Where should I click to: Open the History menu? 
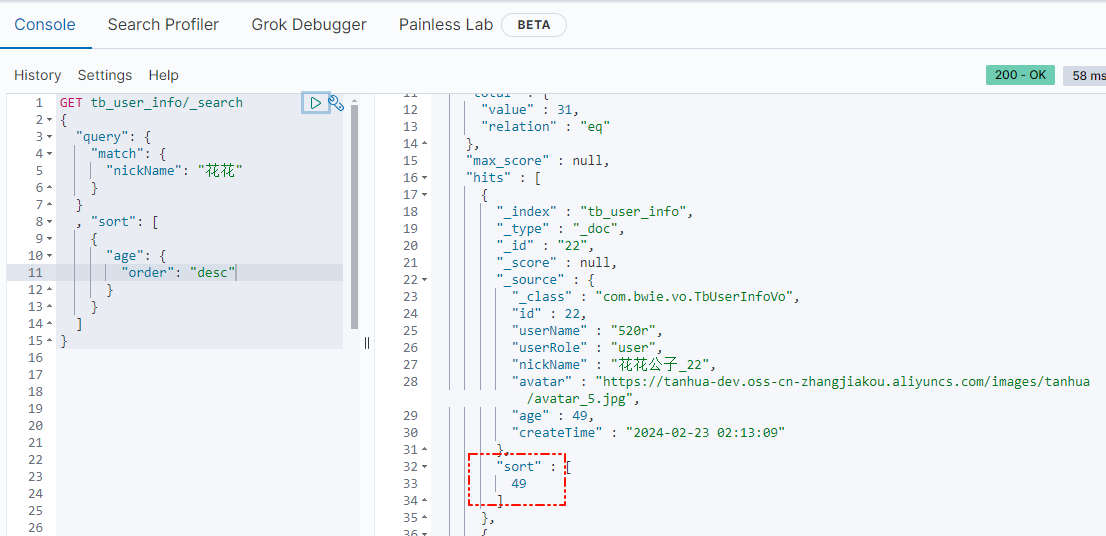pyautogui.click(x=37, y=75)
